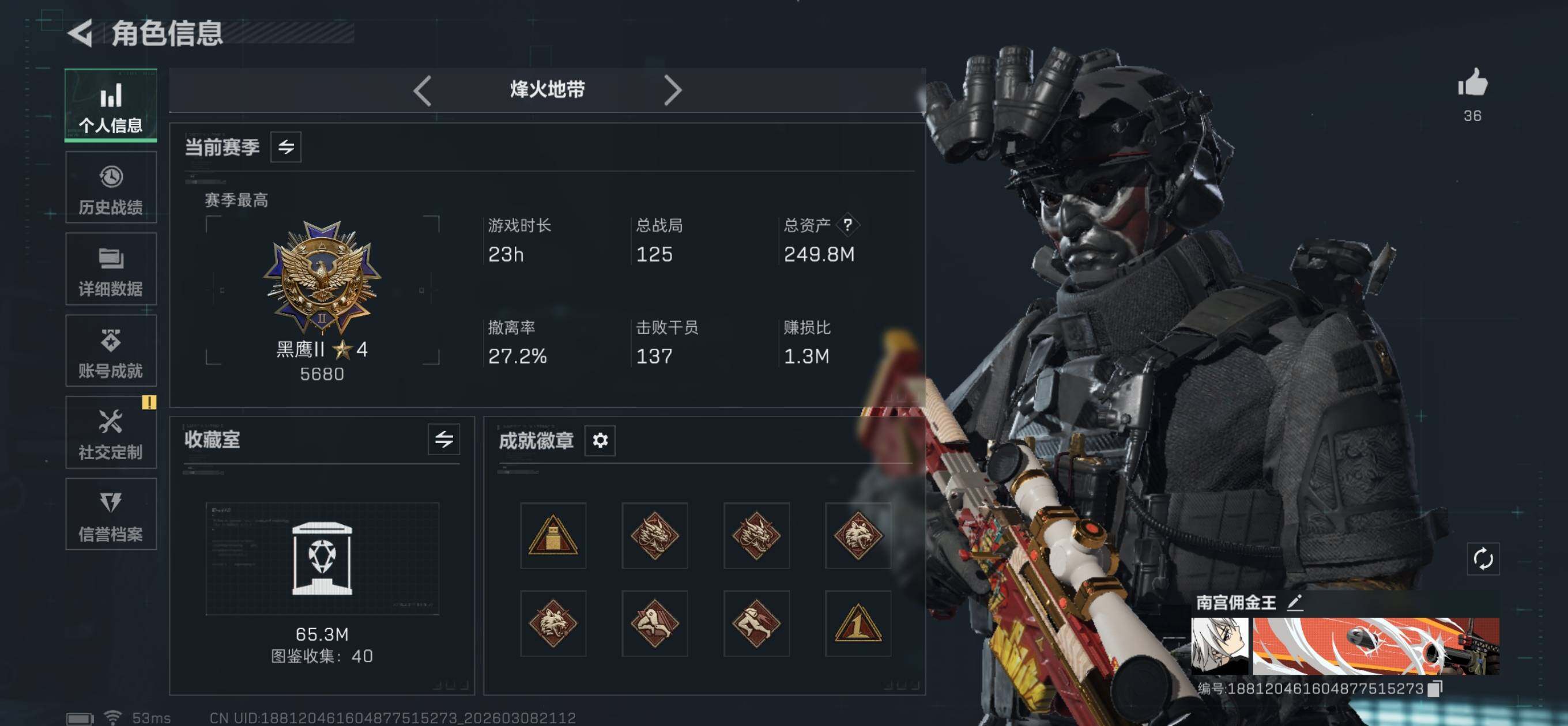Open the 详细数据 tab
This screenshot has width=1568, height=726.
coord(111,269)
